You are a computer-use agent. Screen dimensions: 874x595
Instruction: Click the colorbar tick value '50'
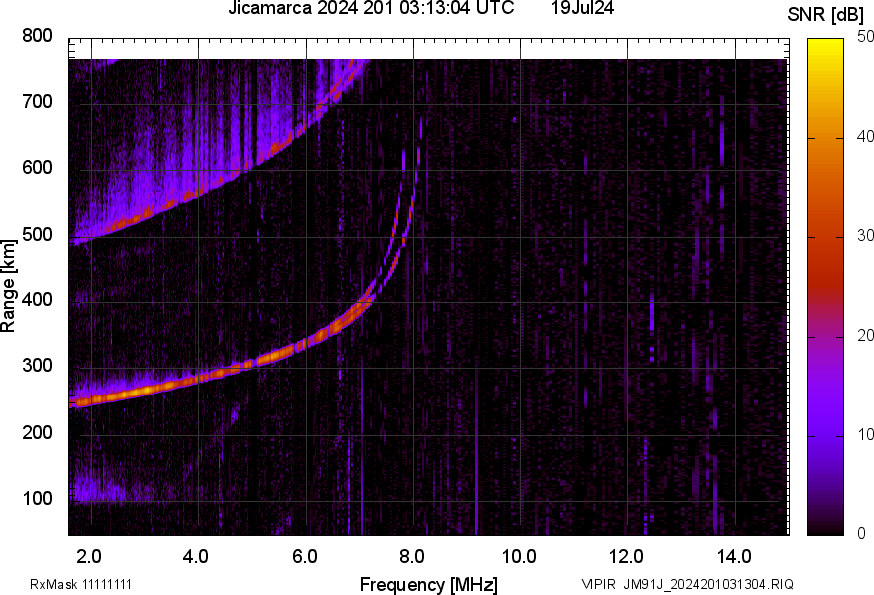[x=866, y=37]
